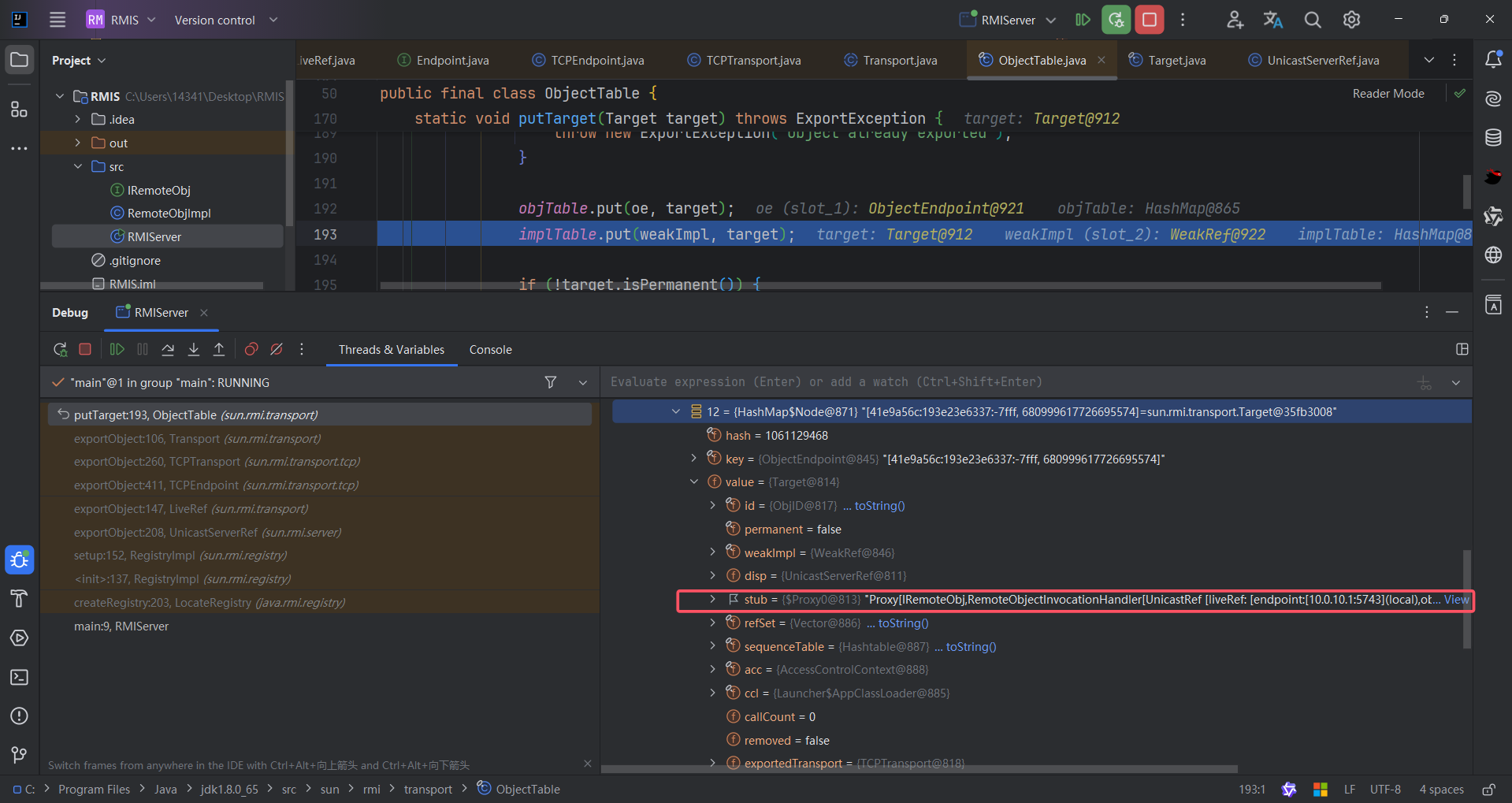Select Threads & Variables tab
This screenshot has height=803, width=1512.
click(392, 350)
